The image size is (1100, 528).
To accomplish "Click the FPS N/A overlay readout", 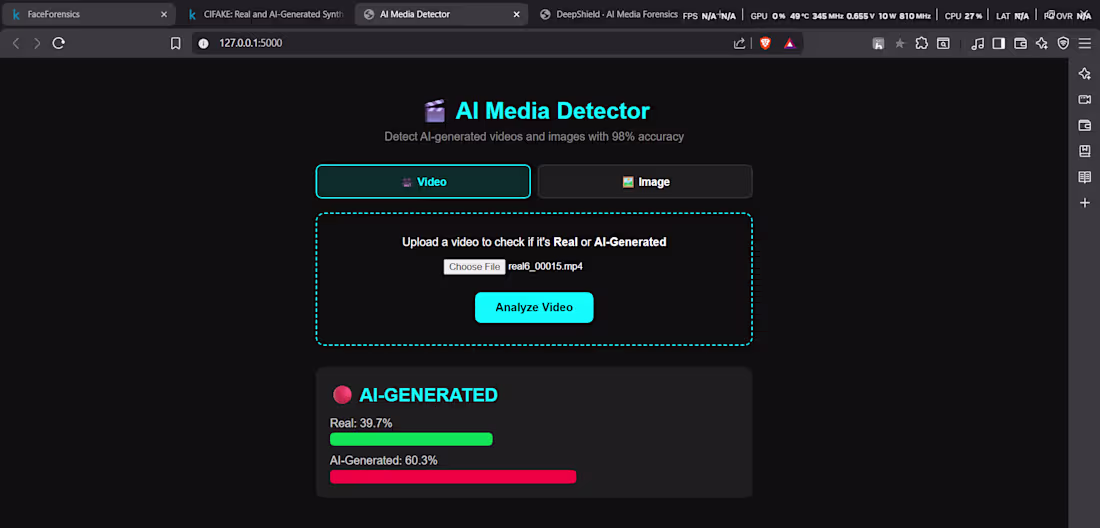I will [x=709, y=15].
